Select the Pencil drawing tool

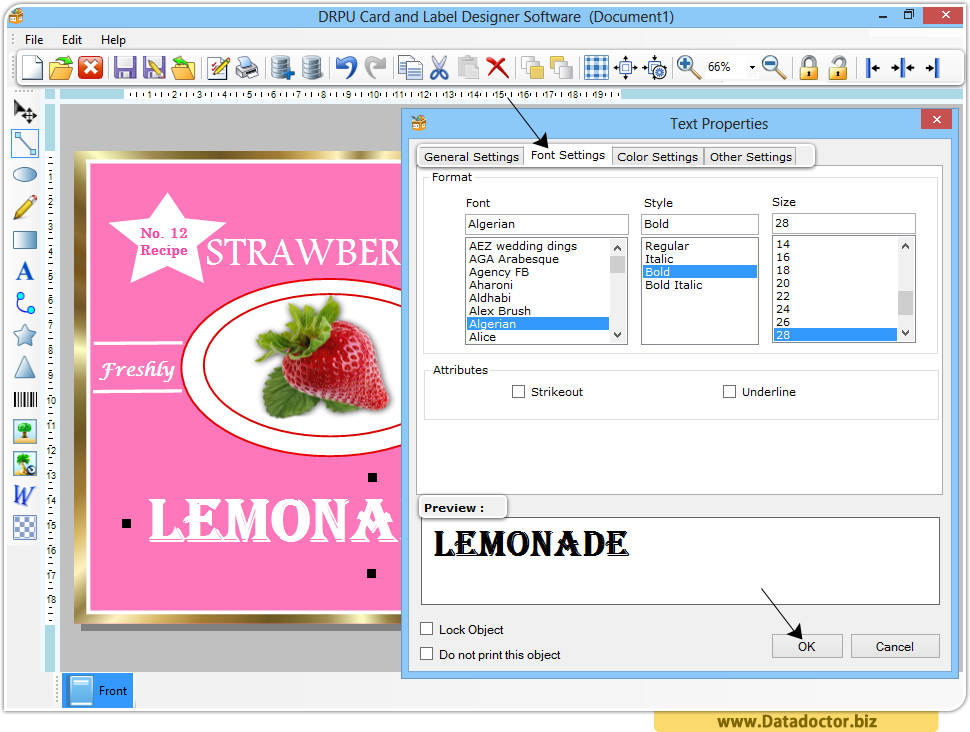pyautogui.click(x=24, y=207)
